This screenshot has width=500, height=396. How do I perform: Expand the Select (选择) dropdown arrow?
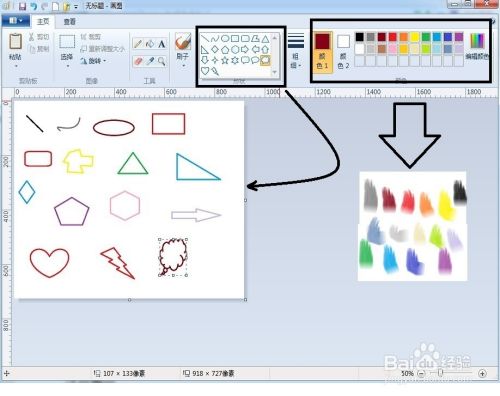(67, 66)
